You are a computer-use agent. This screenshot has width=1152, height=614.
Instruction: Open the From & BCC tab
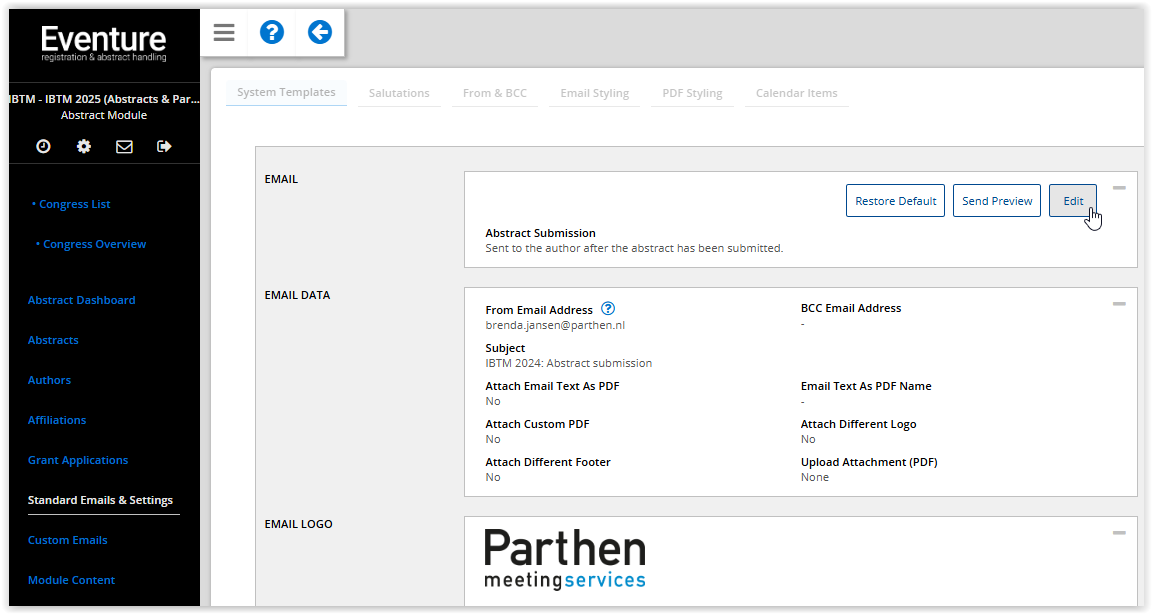point(494,93)
